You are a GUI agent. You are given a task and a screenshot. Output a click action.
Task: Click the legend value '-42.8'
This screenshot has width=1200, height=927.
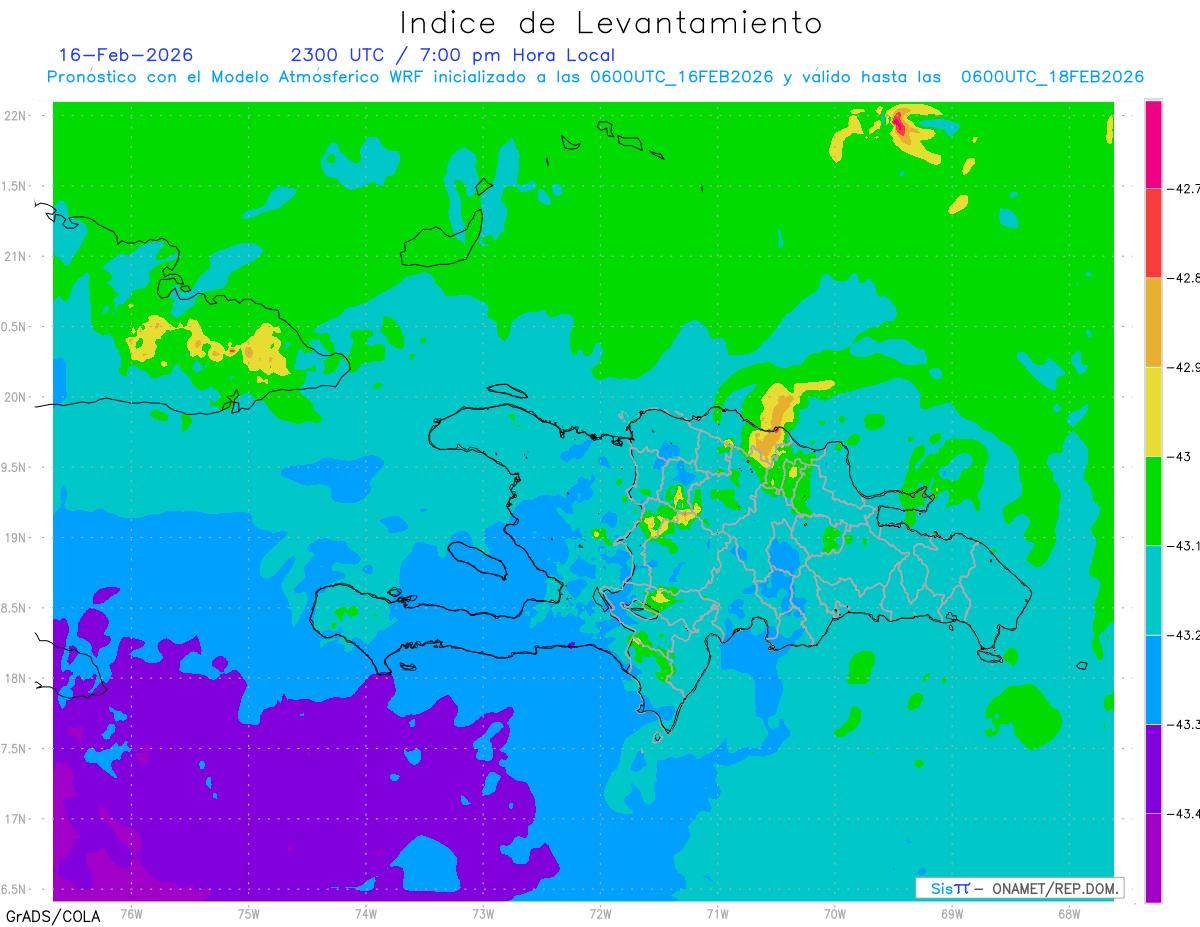pyautogui.click(x=1183, y=277)
